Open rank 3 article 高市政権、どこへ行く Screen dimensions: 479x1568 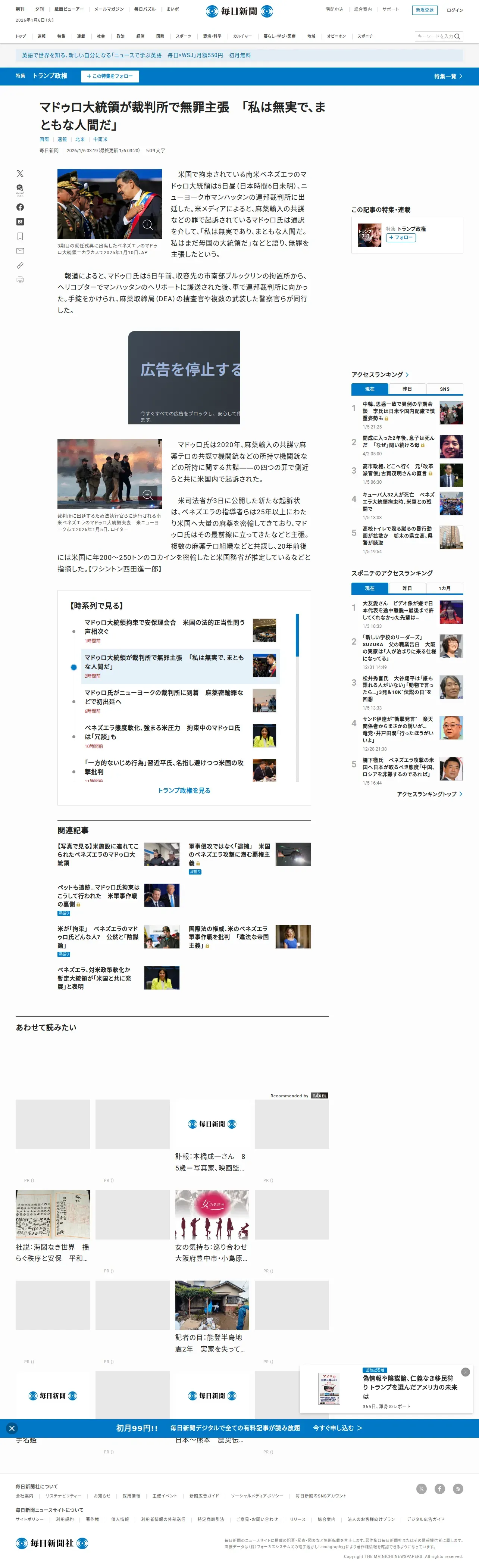tap(398, 470)
